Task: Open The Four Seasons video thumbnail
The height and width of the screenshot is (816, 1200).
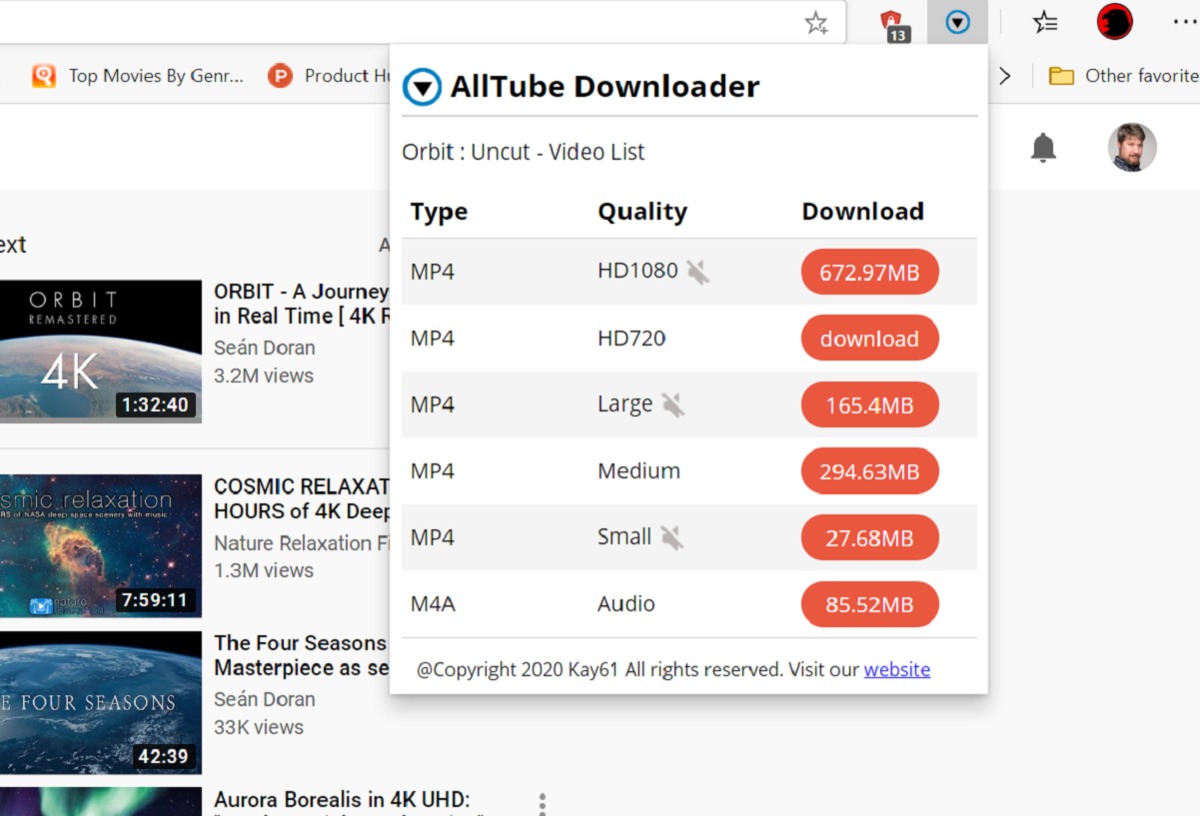Action: point(100,702)
